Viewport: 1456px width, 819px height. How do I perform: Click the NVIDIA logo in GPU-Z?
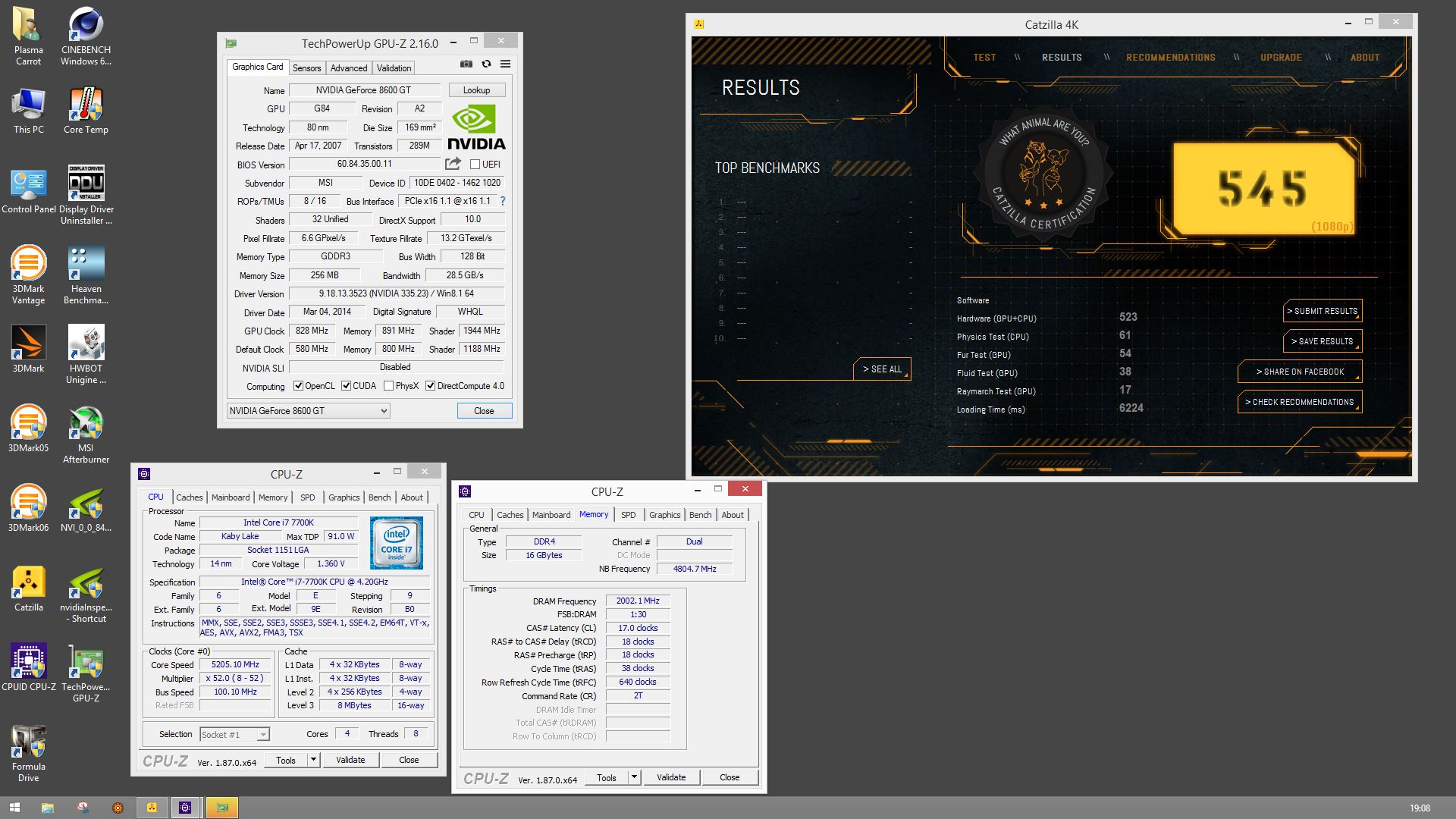click(475, 127)
